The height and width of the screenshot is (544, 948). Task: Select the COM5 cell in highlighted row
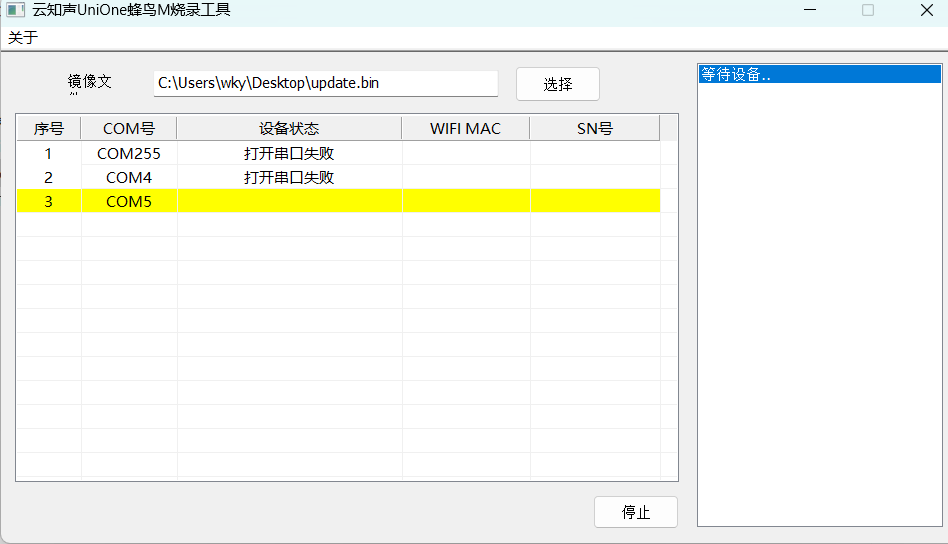(129, 201)
